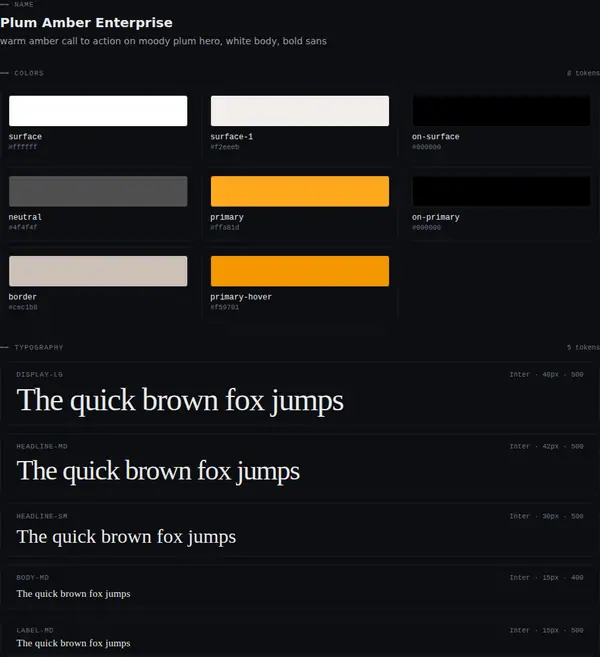Viewport: 600px width, 657px height.
Task: Click the 'border' token name
Action: pyautogui.click(x=23, y=297)
